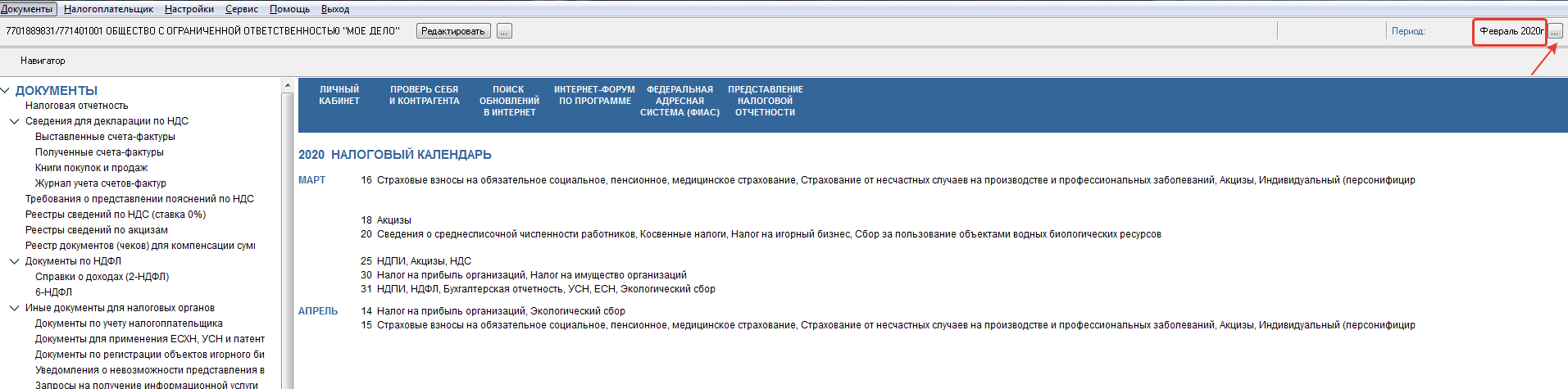Click the Навигатор label
1568x389 pixels.
click(x=43, y=61)
